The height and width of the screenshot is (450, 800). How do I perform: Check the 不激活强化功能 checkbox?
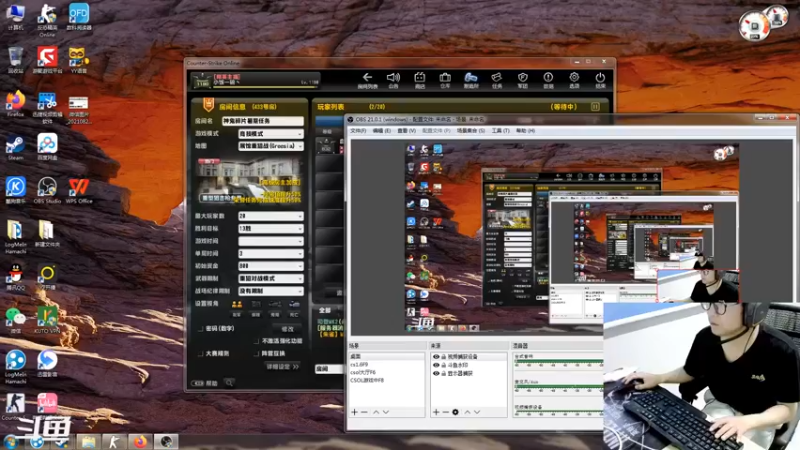coord(256,341)
